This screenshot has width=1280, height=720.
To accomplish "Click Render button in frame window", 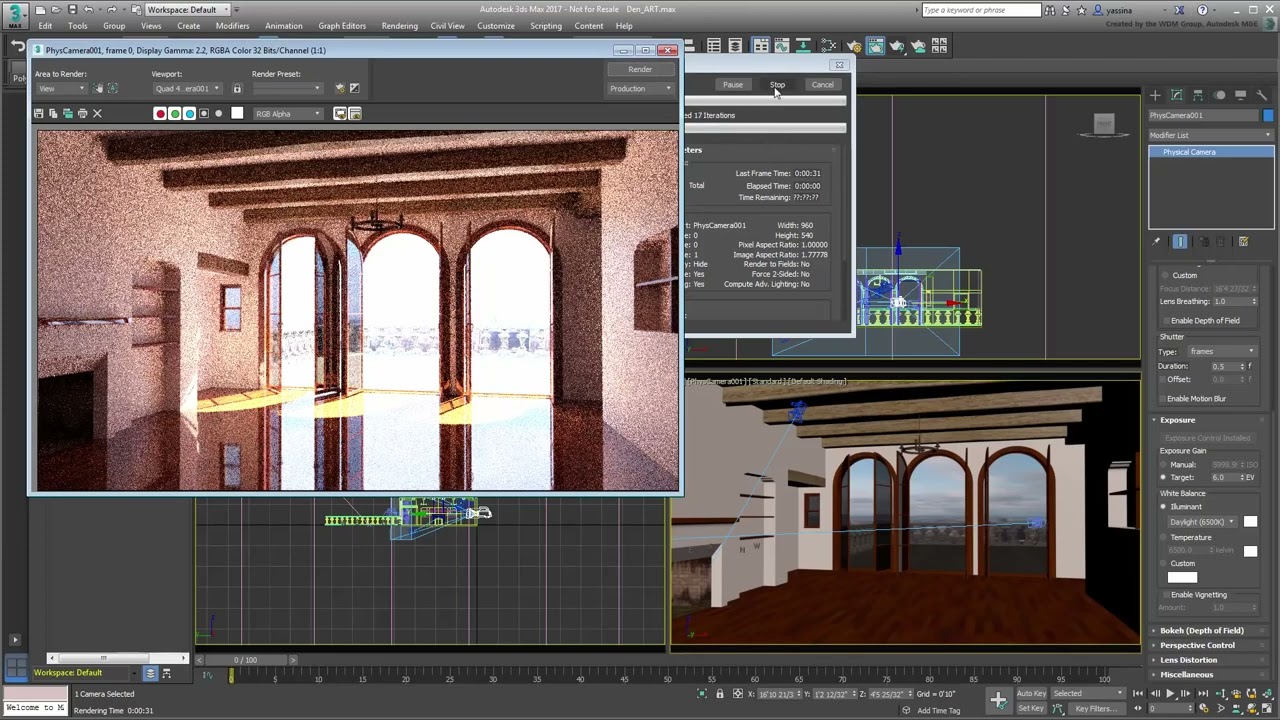I will 640,69.
